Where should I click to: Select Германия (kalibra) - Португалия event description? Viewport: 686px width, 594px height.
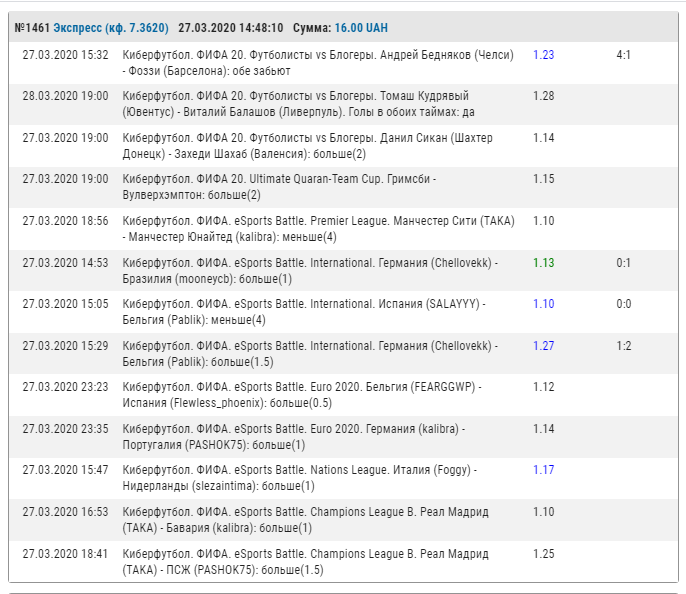(x=294, y=437)
